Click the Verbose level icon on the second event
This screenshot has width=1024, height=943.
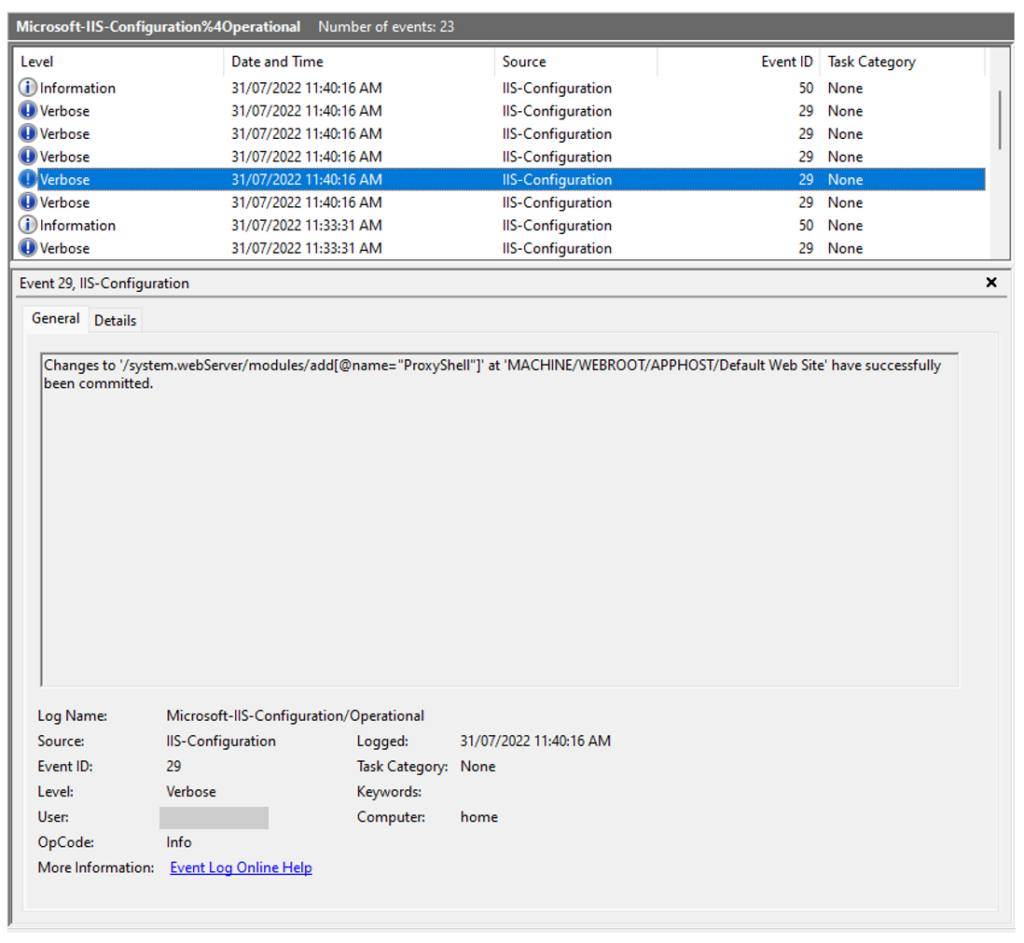28,110
